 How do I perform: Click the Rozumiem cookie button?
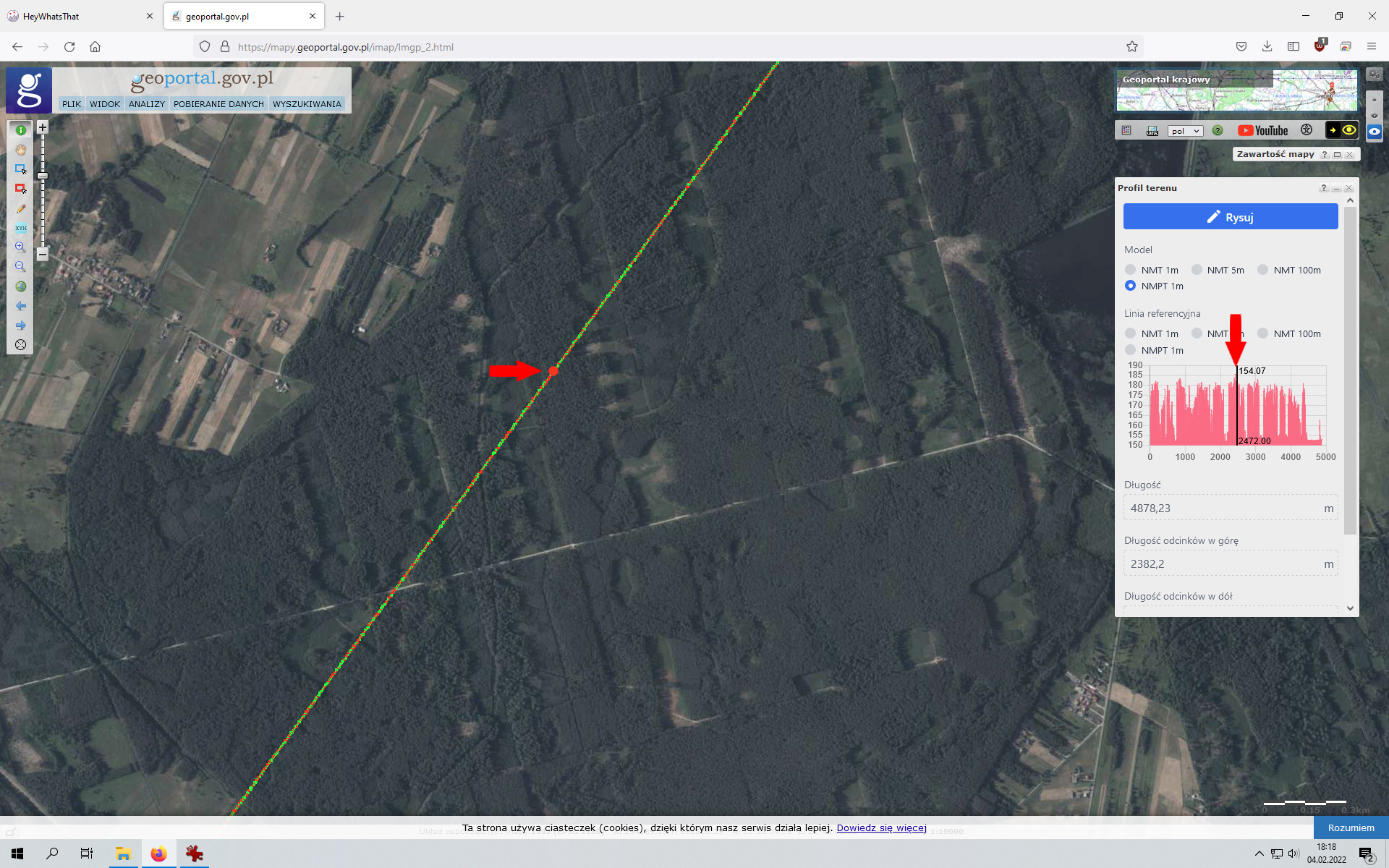point(1351,827)
